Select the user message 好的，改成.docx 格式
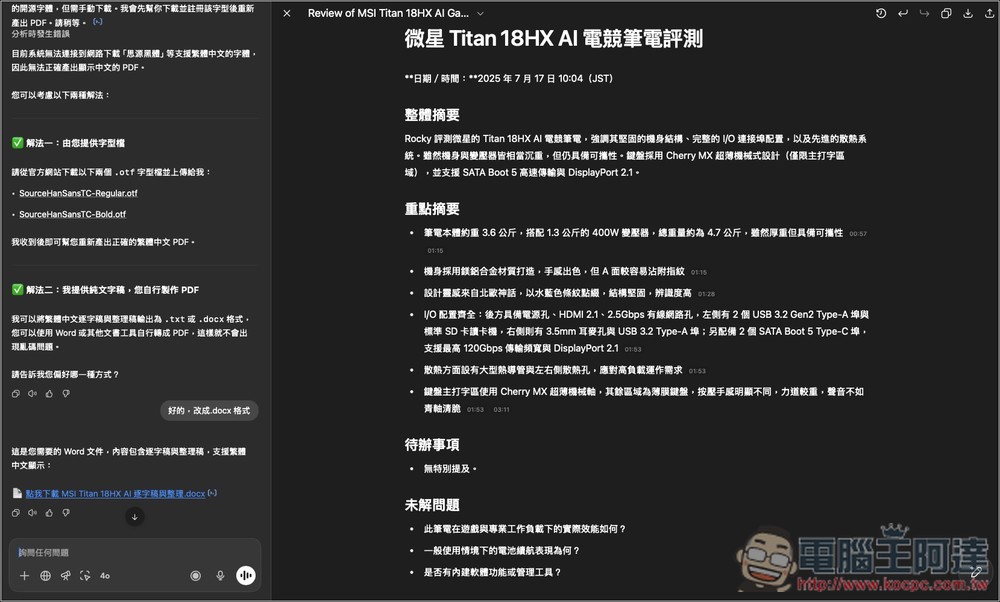Viewport: 1000px width, 602px height. click(x=209, y=411)
